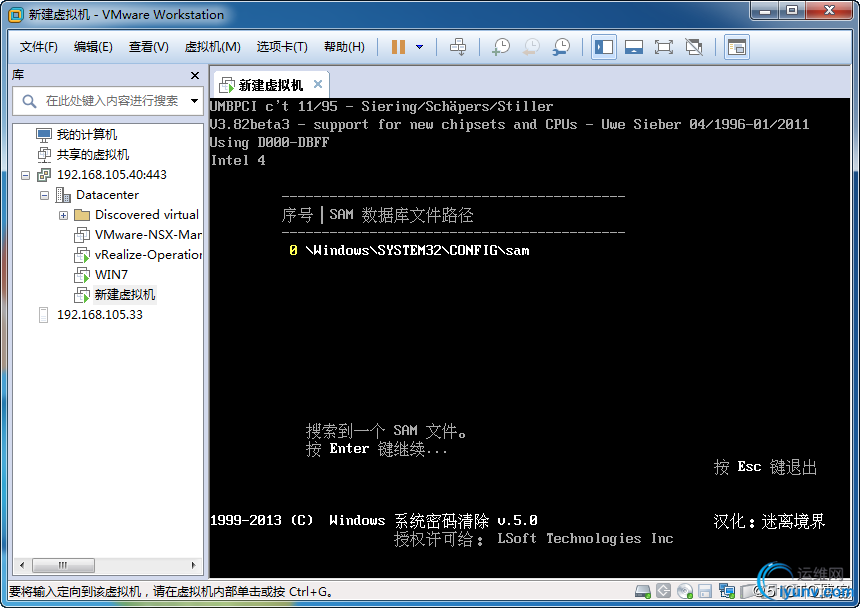860x608 pixels.
Task: Open the snapshot manager icon
Action: 561,47
